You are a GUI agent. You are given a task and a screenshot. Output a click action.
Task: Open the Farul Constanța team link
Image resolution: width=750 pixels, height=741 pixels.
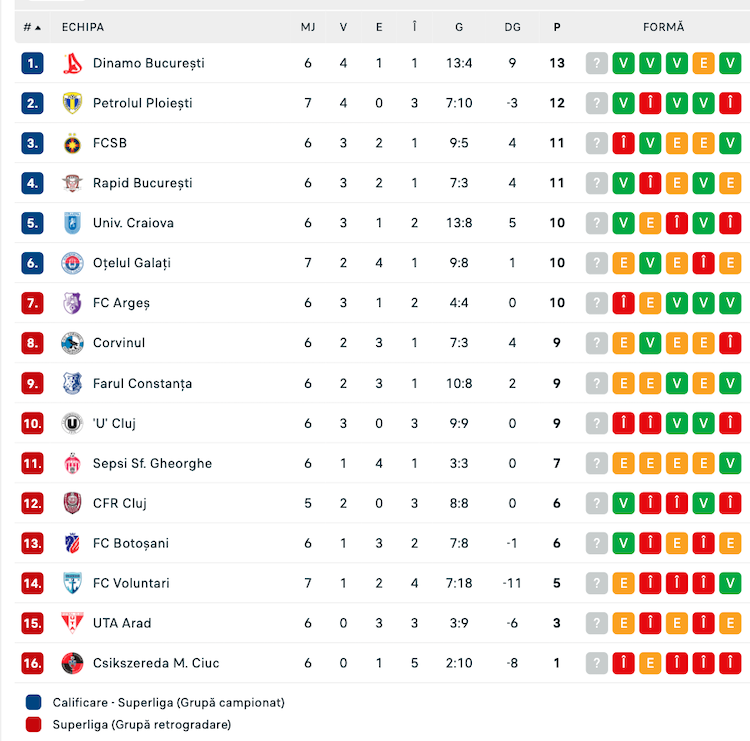click(143, 384)
